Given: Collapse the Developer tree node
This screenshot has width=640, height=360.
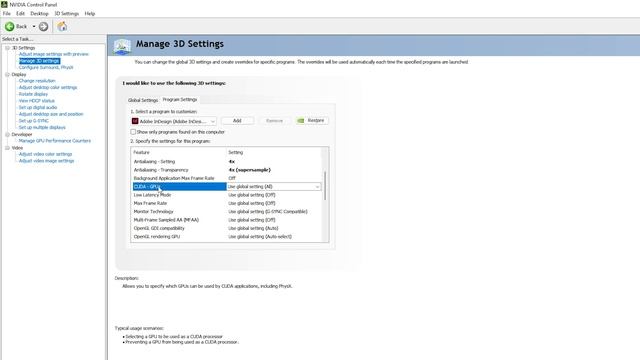Looking at the screenshot, I should [x=7, y=134].
